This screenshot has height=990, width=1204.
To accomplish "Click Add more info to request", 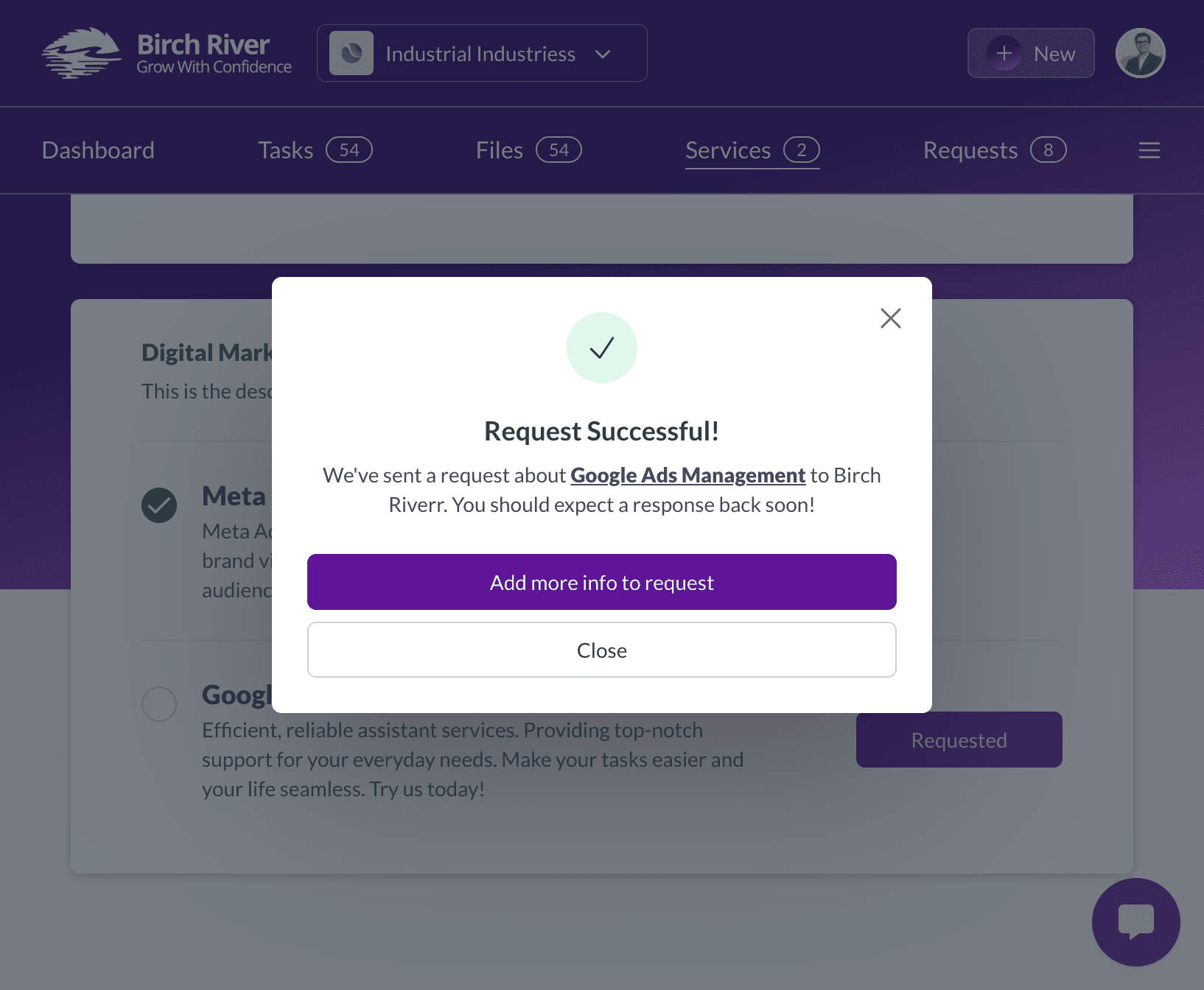I will click(601, 582).
